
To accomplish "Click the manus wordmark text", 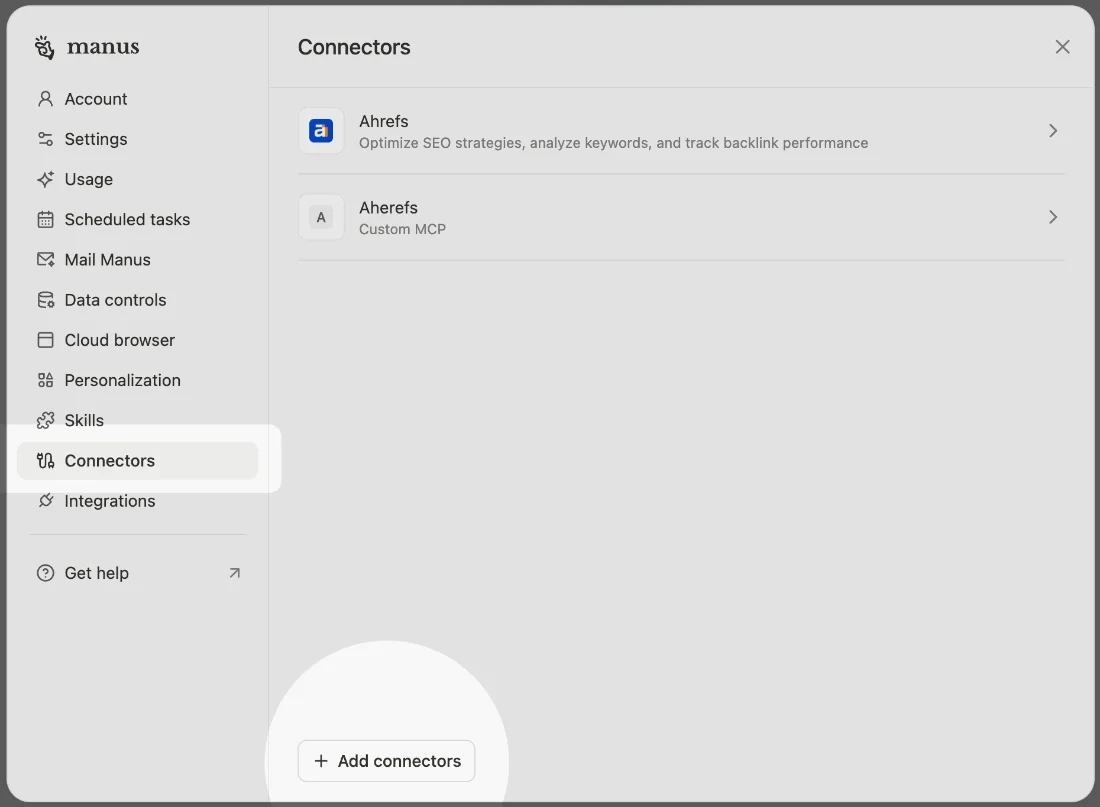I will 103,47.
